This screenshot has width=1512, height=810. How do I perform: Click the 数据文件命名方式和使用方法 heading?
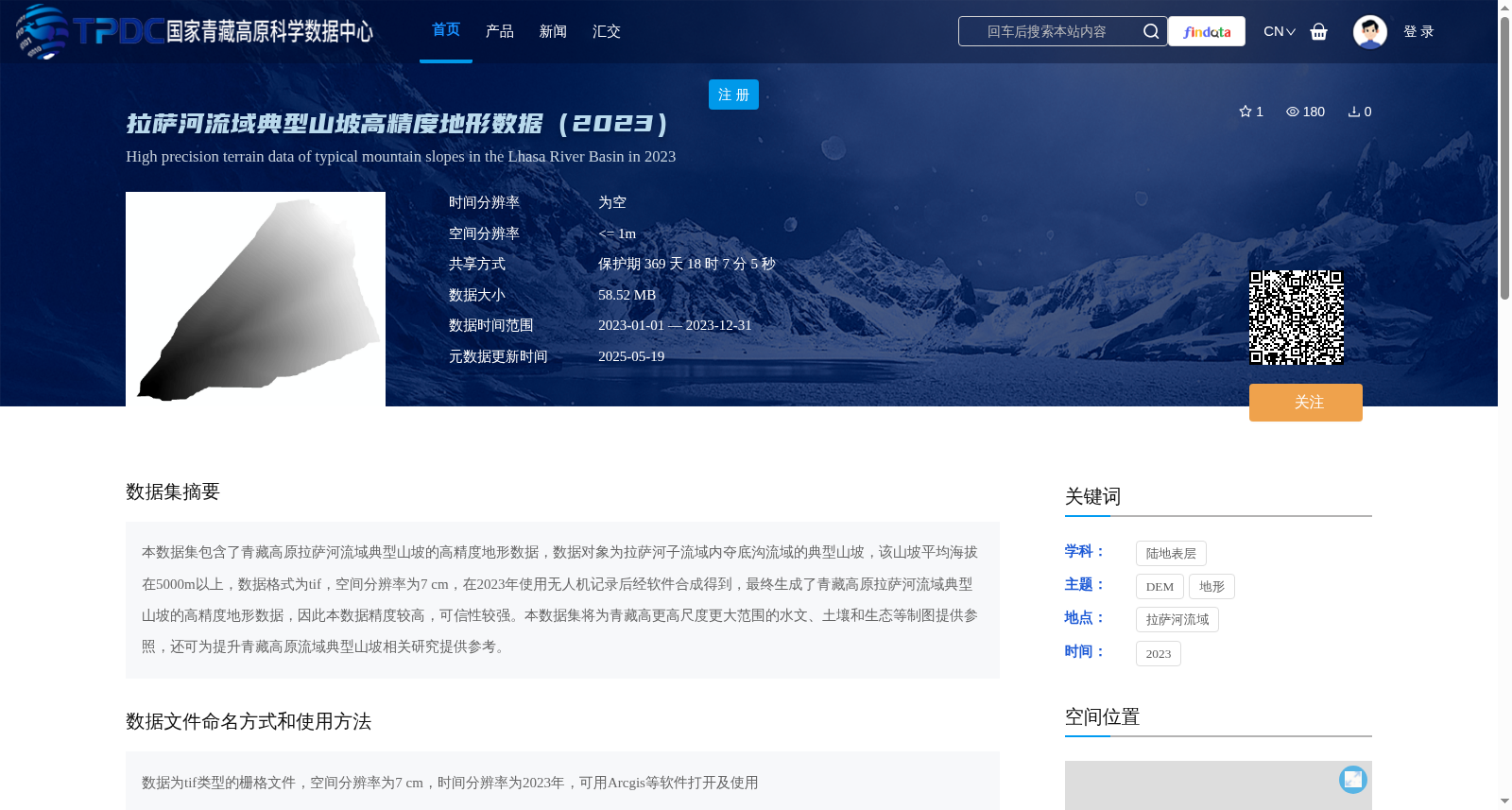(x=249, y=721)
